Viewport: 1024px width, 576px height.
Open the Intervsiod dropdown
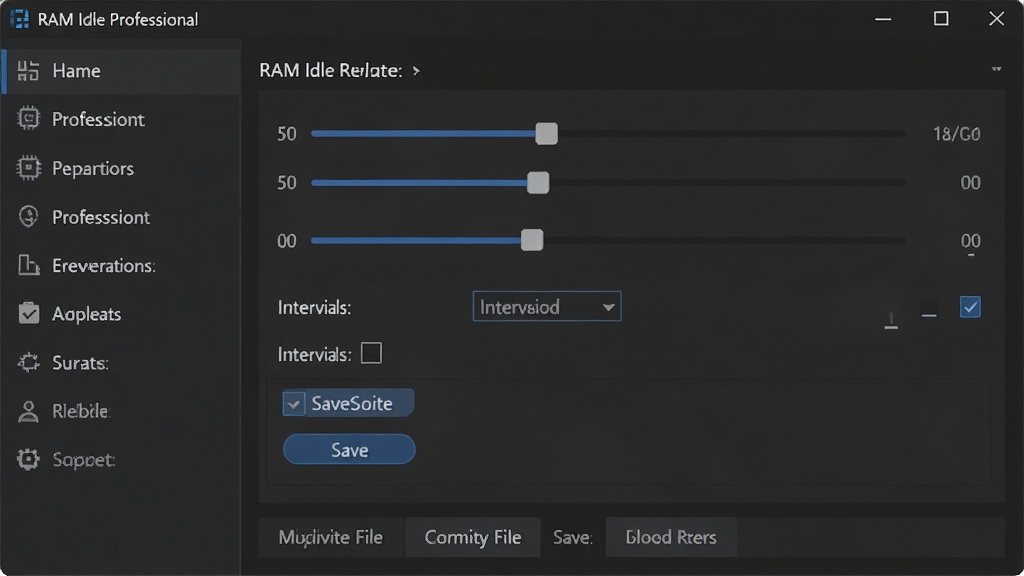(x=547, y=306)
